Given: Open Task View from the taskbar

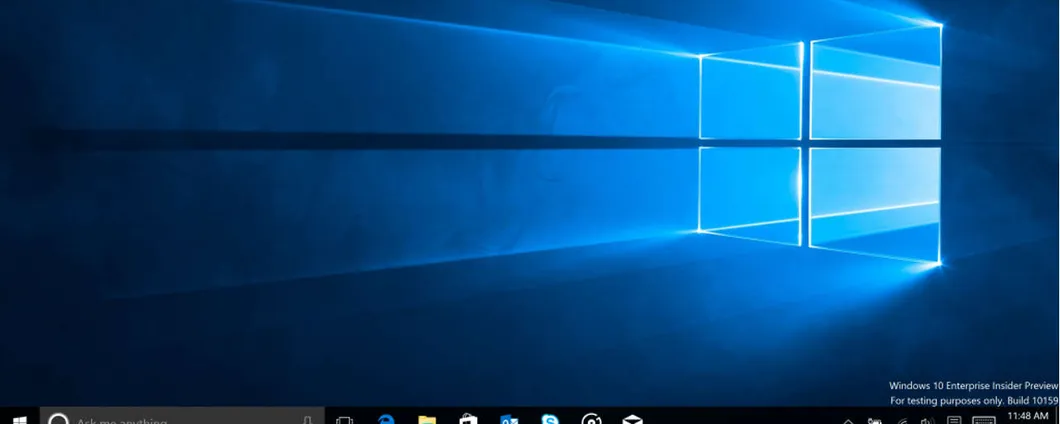Looking at the screenshot, I should [x=345, y=420].
